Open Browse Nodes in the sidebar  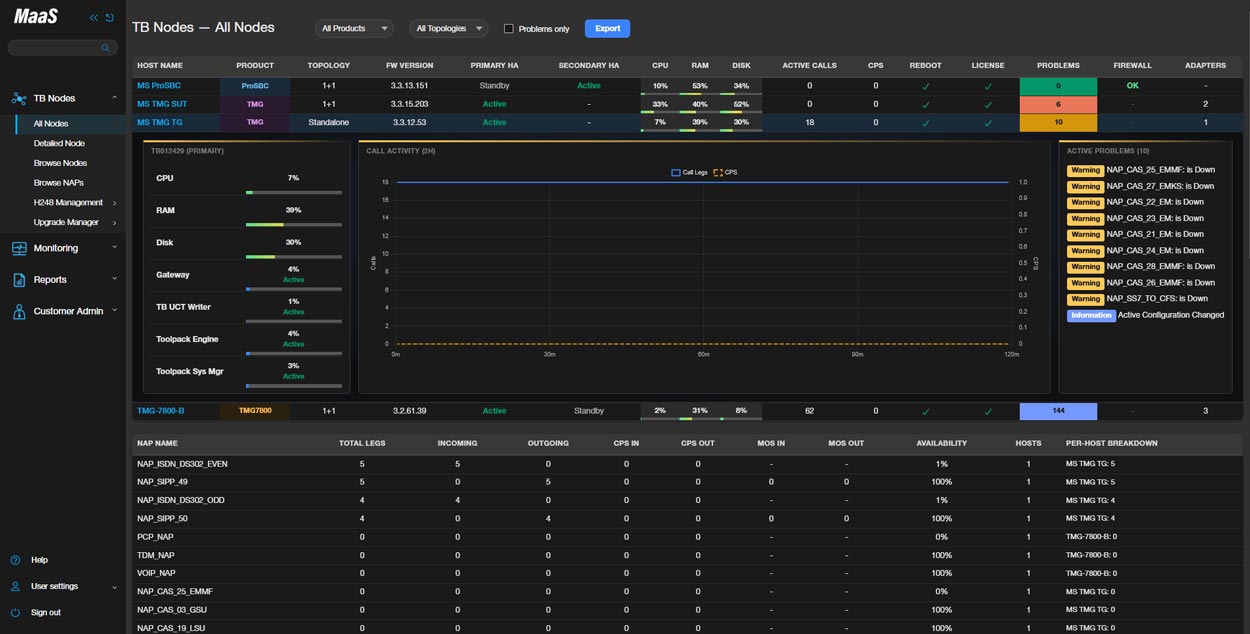coord(60,163)
